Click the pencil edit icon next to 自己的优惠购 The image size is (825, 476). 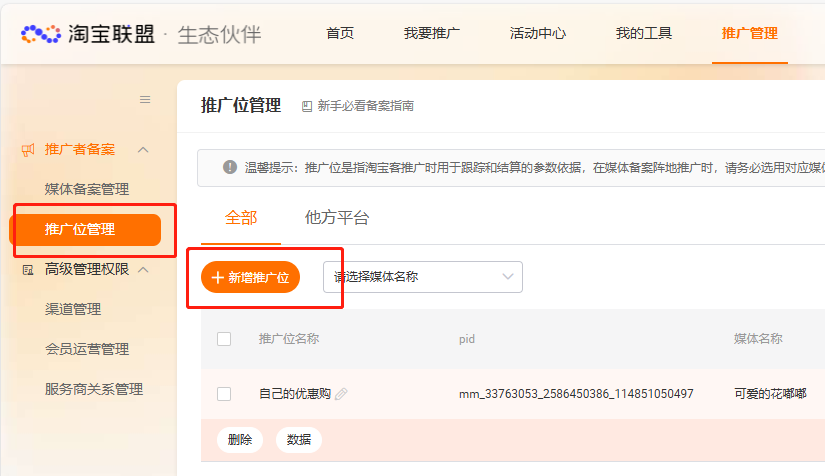(341, 394)
